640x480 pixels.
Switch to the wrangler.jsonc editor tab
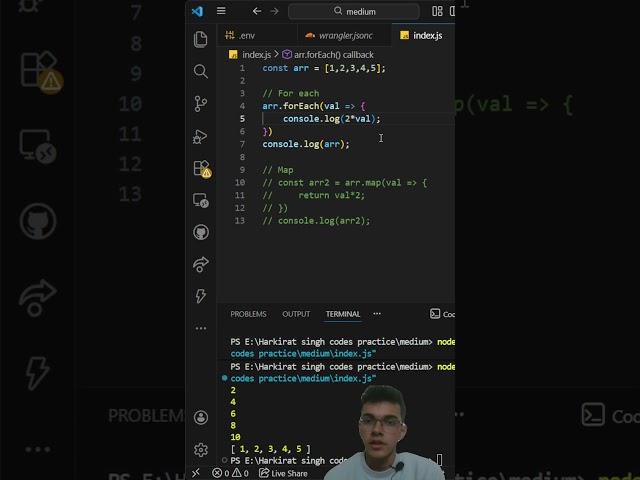[x=344, y=36]
